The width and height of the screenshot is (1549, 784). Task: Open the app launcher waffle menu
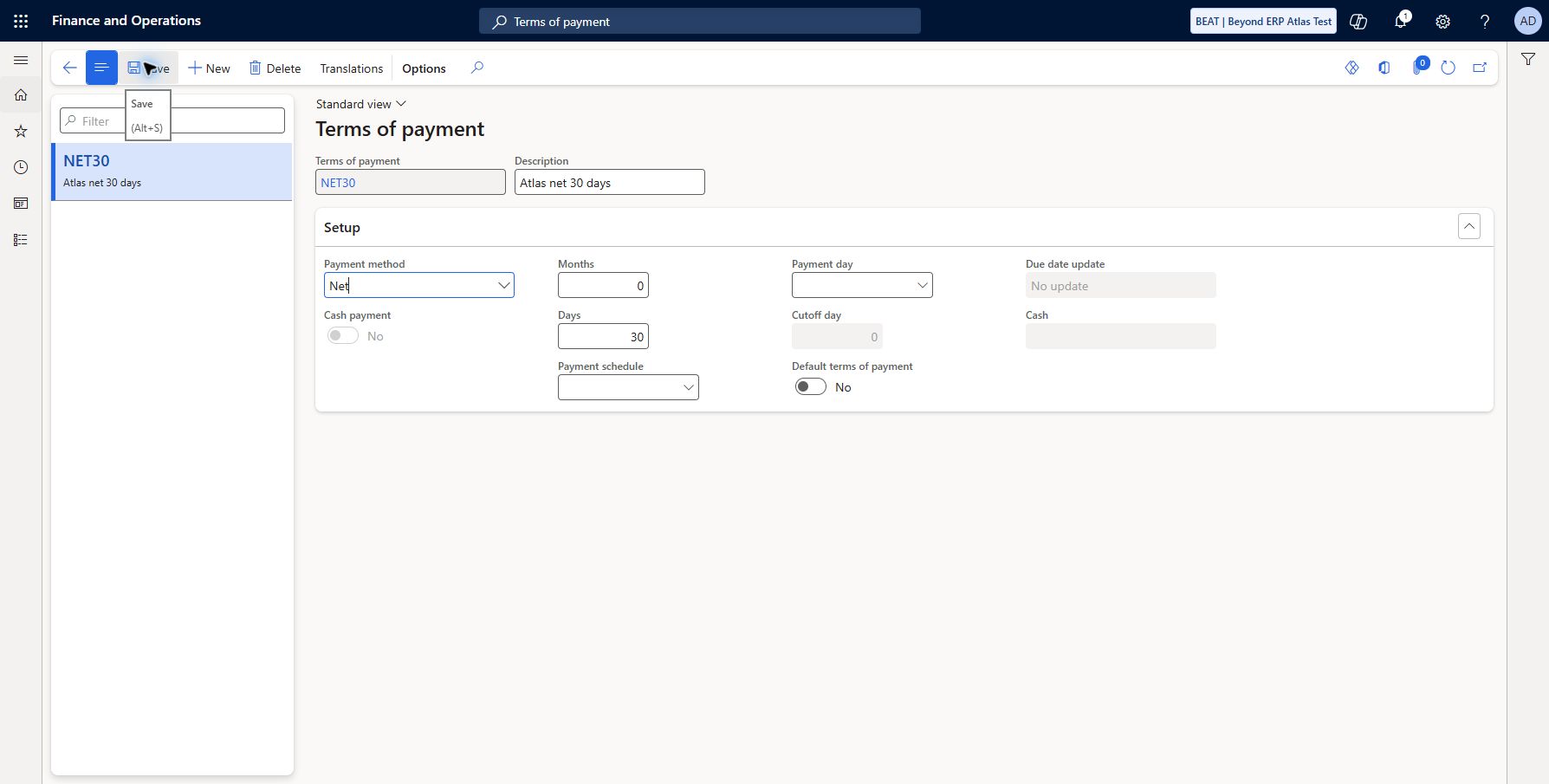click(21, 21)
